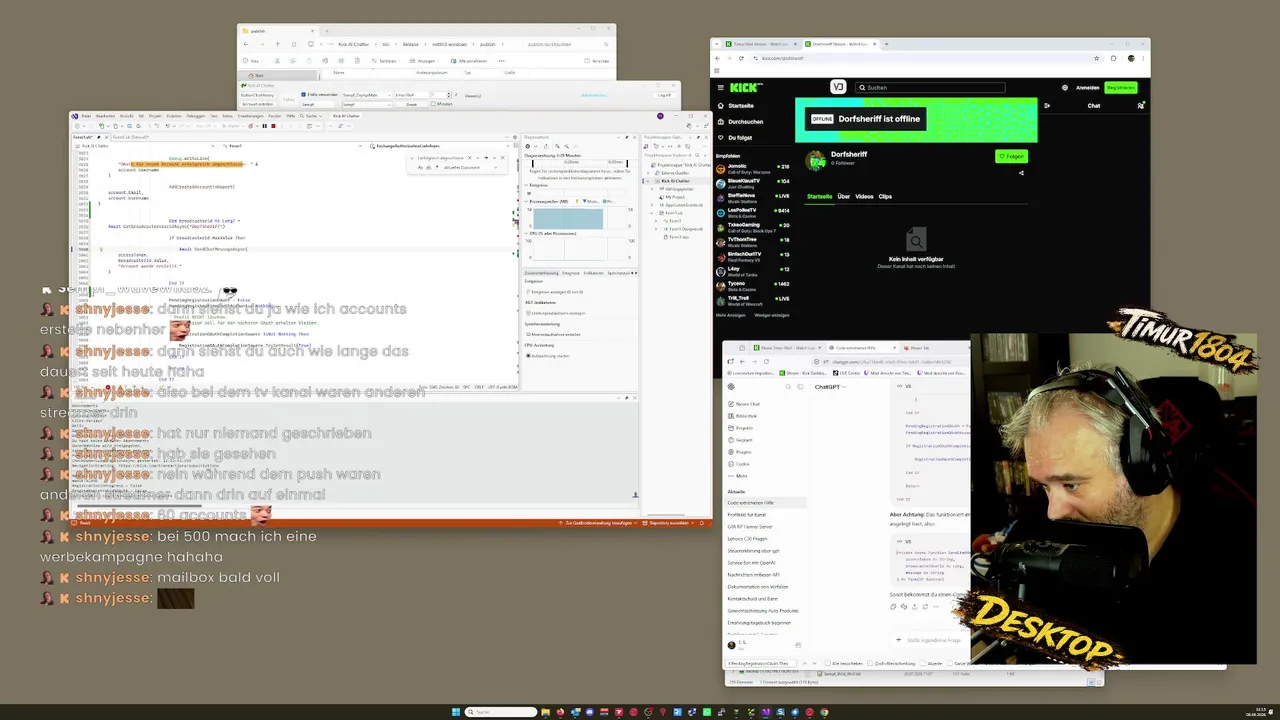Click the Anmelden link on Kick
The height and width of the screenshot is (720, 1280).
(1087, 88)
